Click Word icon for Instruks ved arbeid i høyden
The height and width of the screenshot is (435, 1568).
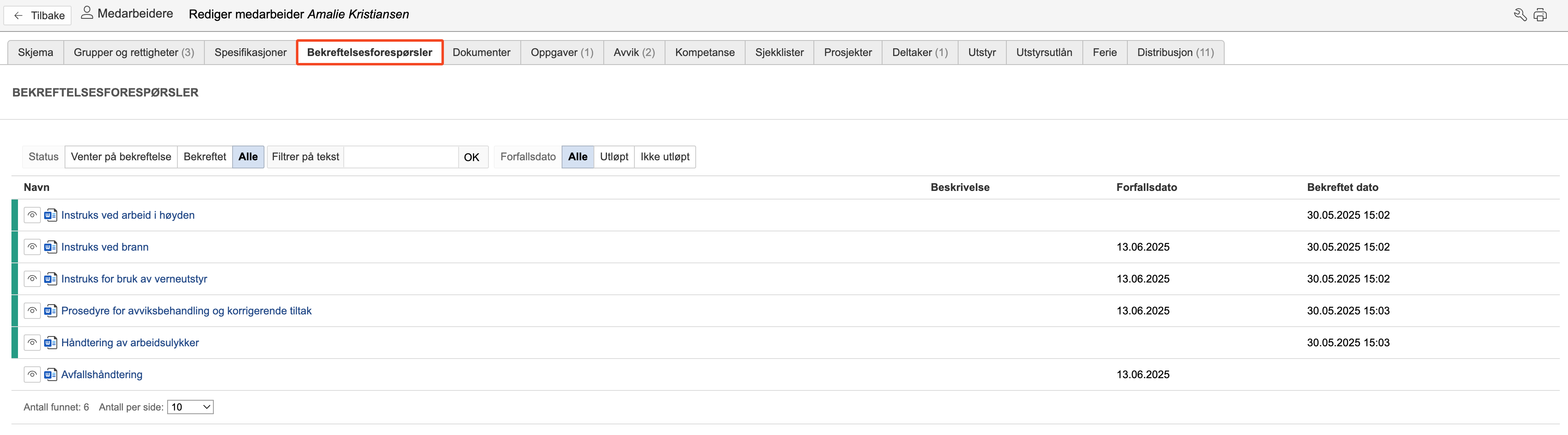[51, 215]
